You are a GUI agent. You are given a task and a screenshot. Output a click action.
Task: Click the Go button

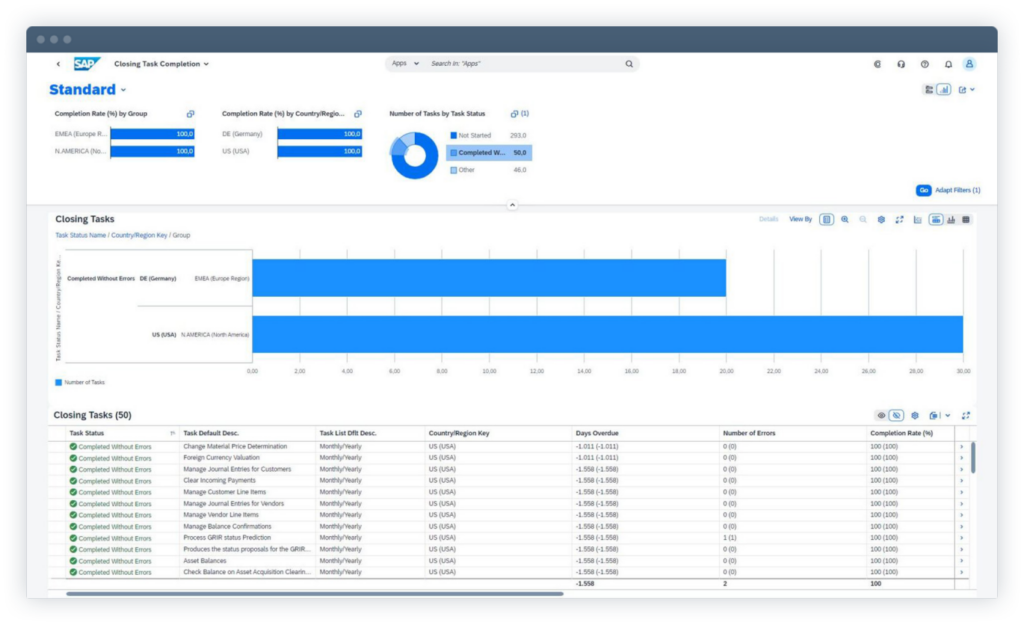(x=923, y=190)
